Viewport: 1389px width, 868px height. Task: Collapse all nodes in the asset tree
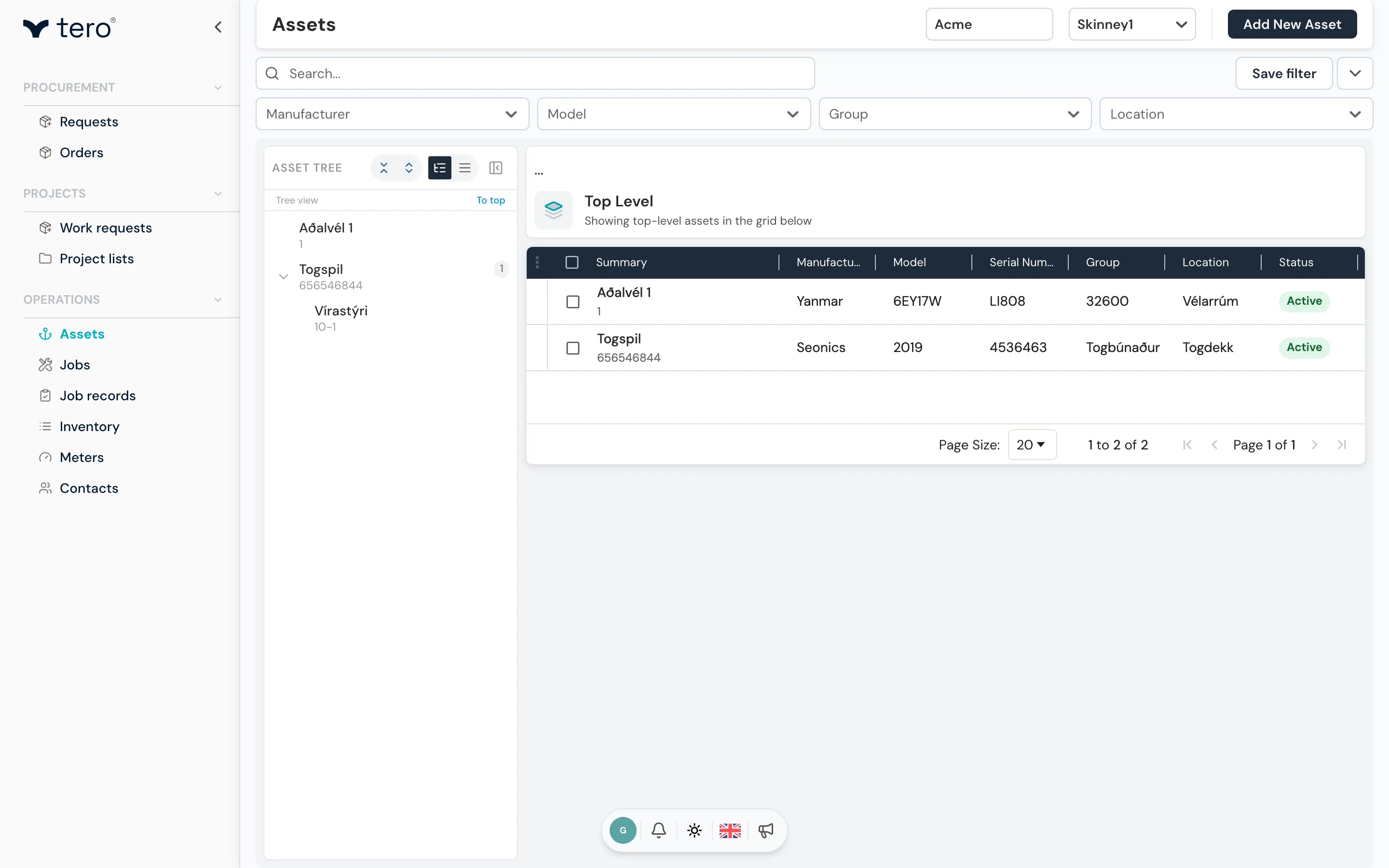click(384, 168)
